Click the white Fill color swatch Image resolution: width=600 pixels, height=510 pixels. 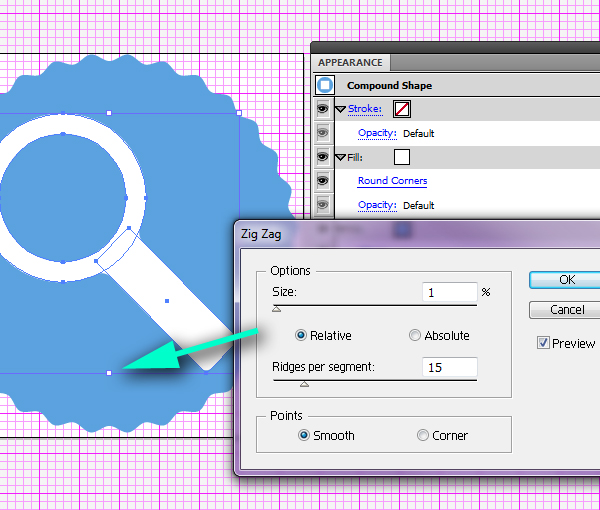coord(402,157)
